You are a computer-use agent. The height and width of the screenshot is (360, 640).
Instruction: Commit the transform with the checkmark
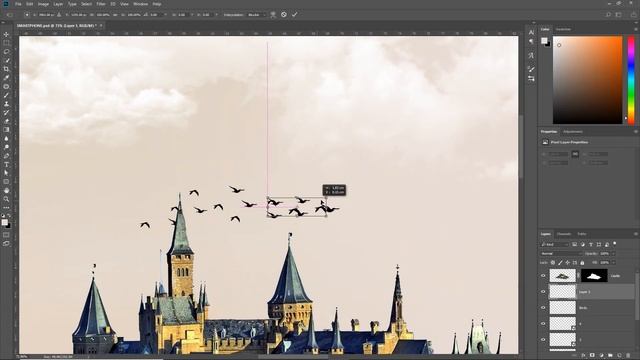[x=294, y=14]
